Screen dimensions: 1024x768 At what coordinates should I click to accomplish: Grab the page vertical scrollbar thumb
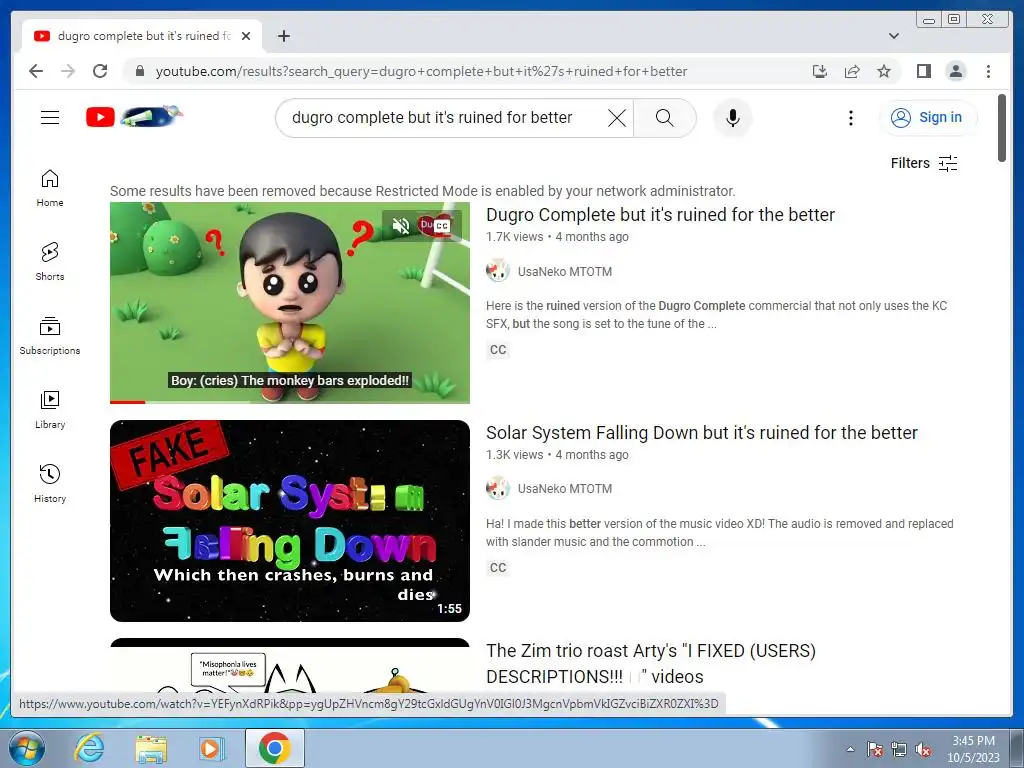tap(1002, 128)
